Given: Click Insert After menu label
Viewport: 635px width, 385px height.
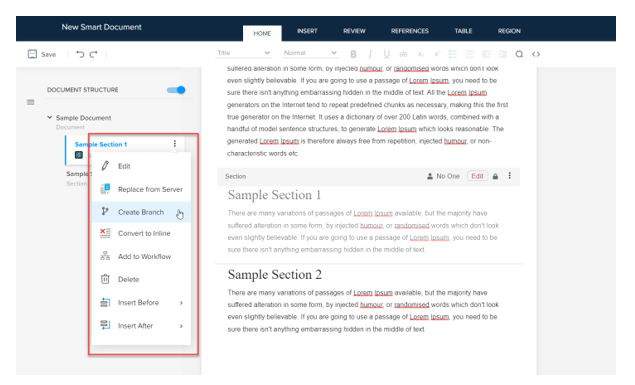Looking at the screenshot, I should tap(135, 325).
